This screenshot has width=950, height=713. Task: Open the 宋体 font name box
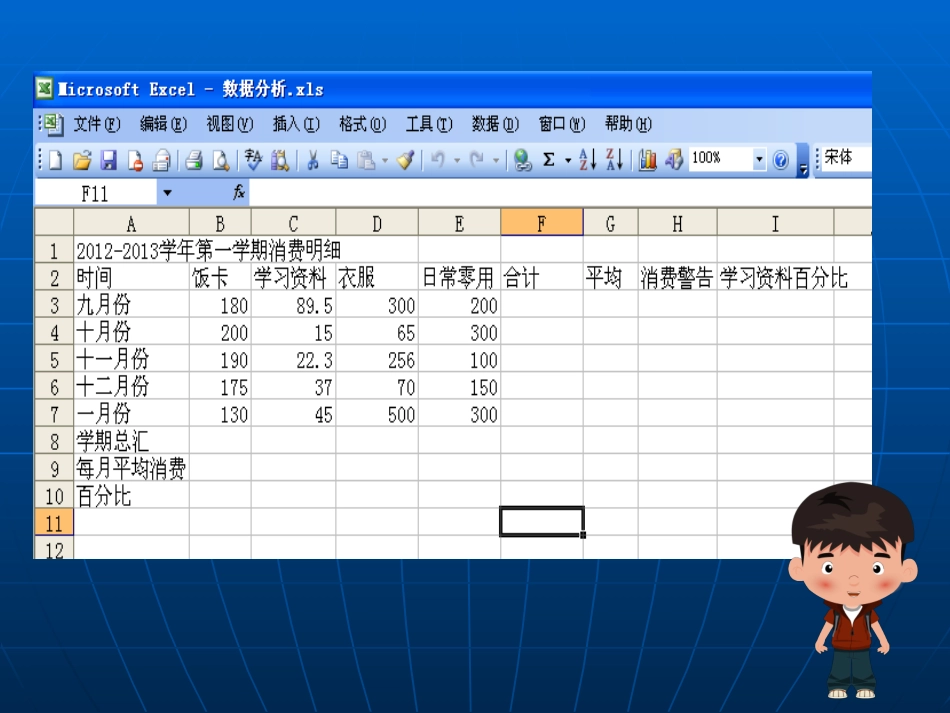coord(846,159)
